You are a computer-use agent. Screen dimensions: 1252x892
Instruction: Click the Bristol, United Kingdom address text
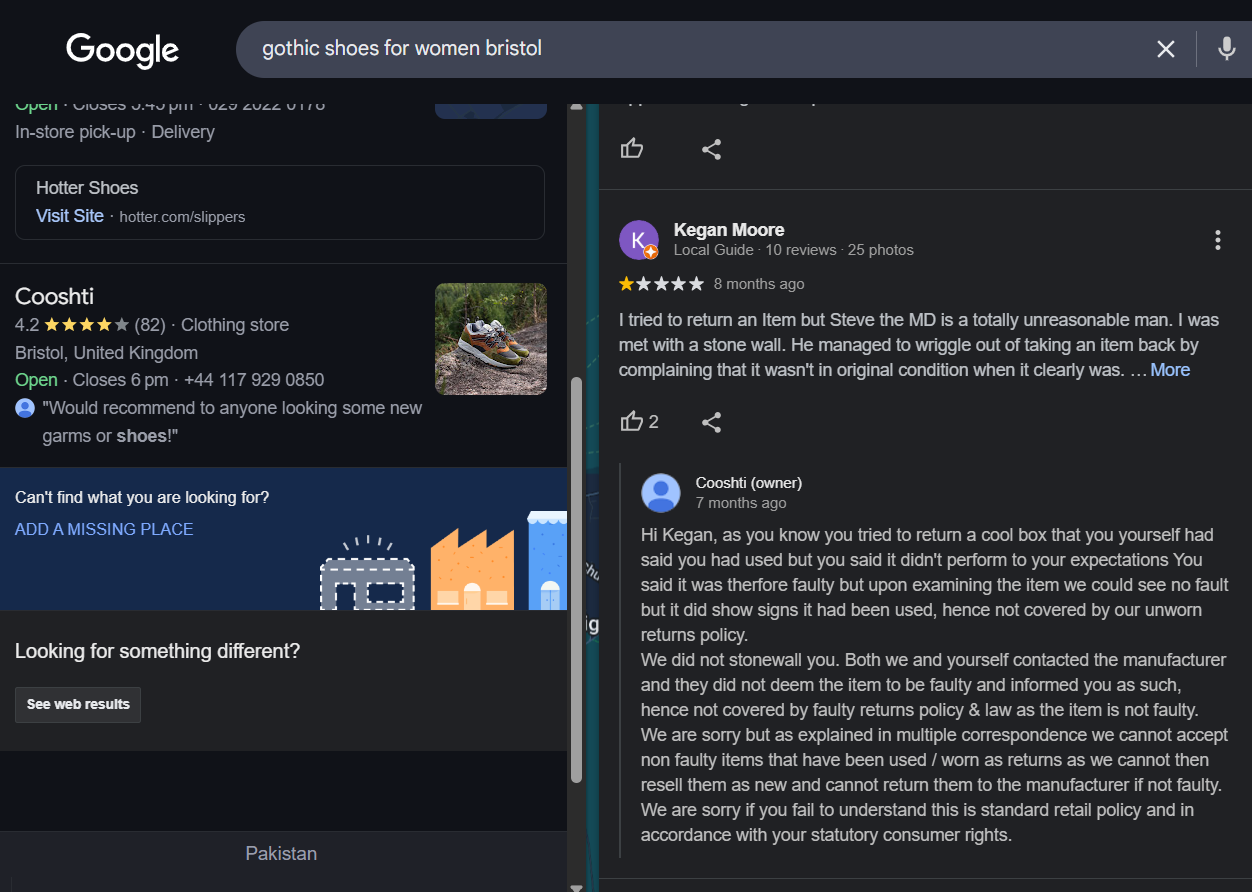coord(107,353)
